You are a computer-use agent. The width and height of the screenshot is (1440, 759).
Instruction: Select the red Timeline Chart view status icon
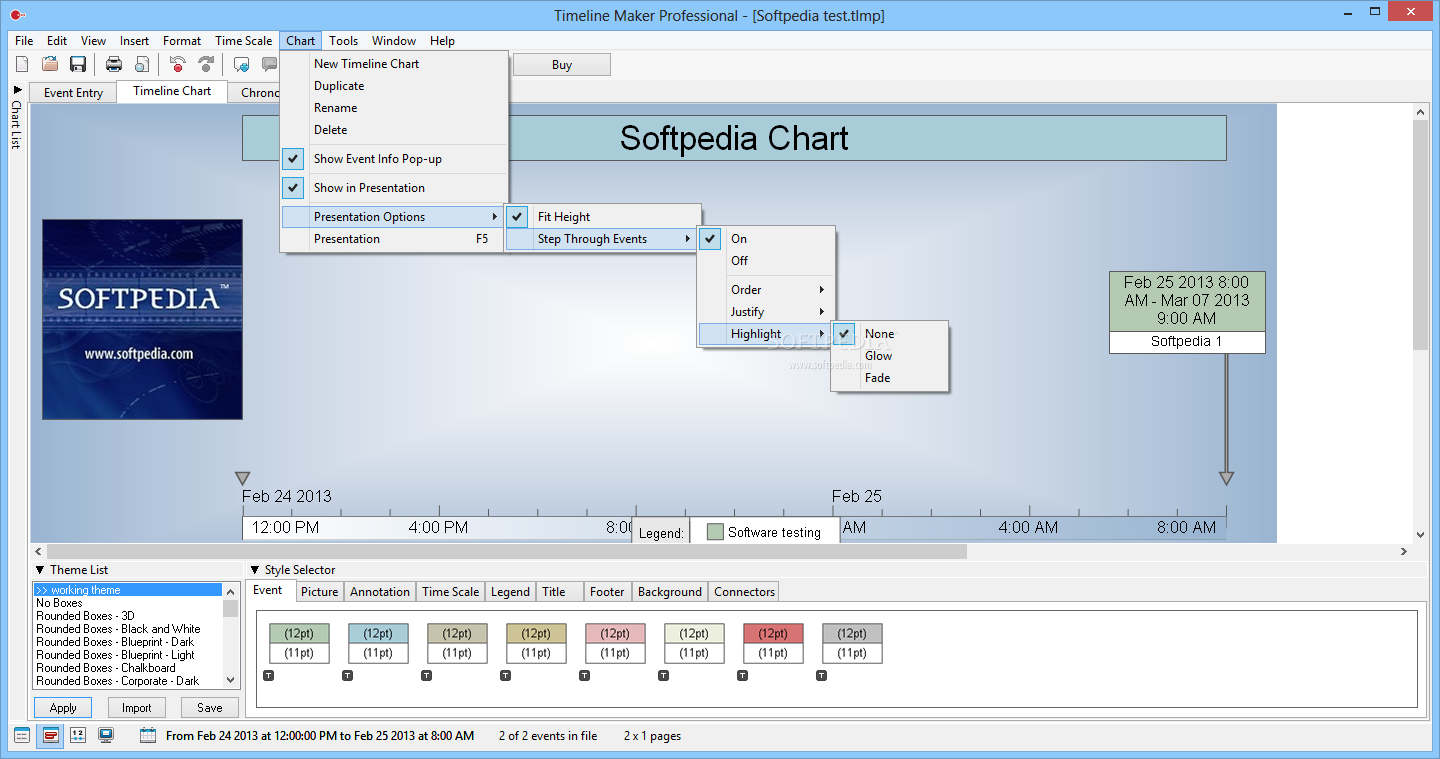click(x=50, y=736)
